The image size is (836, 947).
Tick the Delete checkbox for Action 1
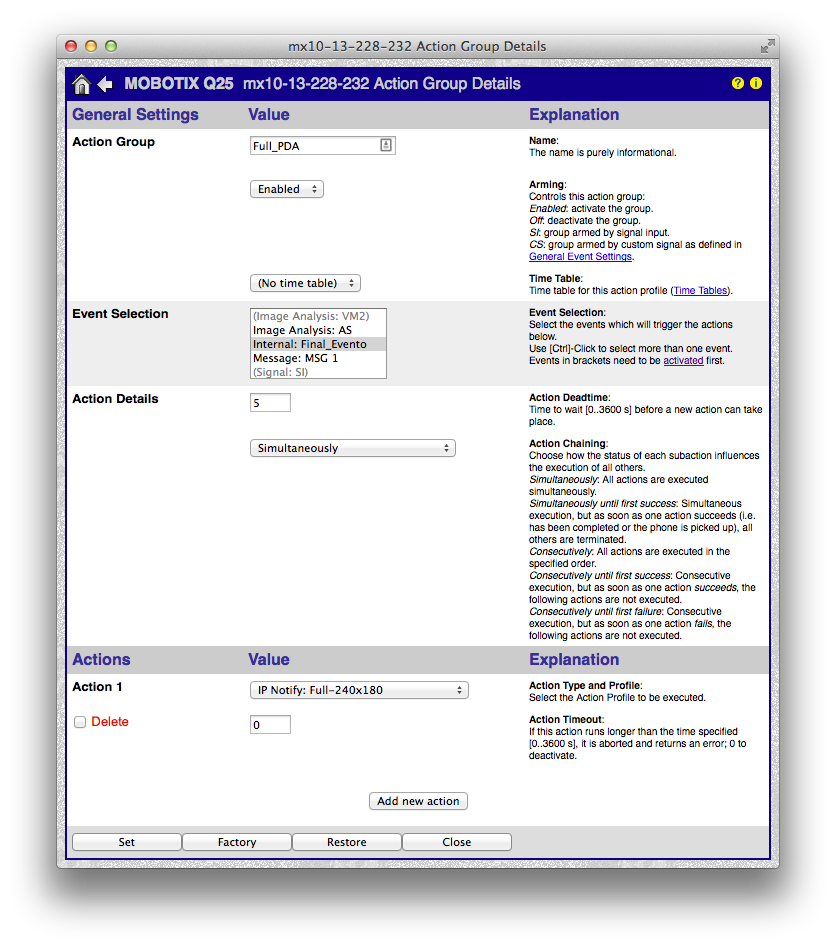80,722
